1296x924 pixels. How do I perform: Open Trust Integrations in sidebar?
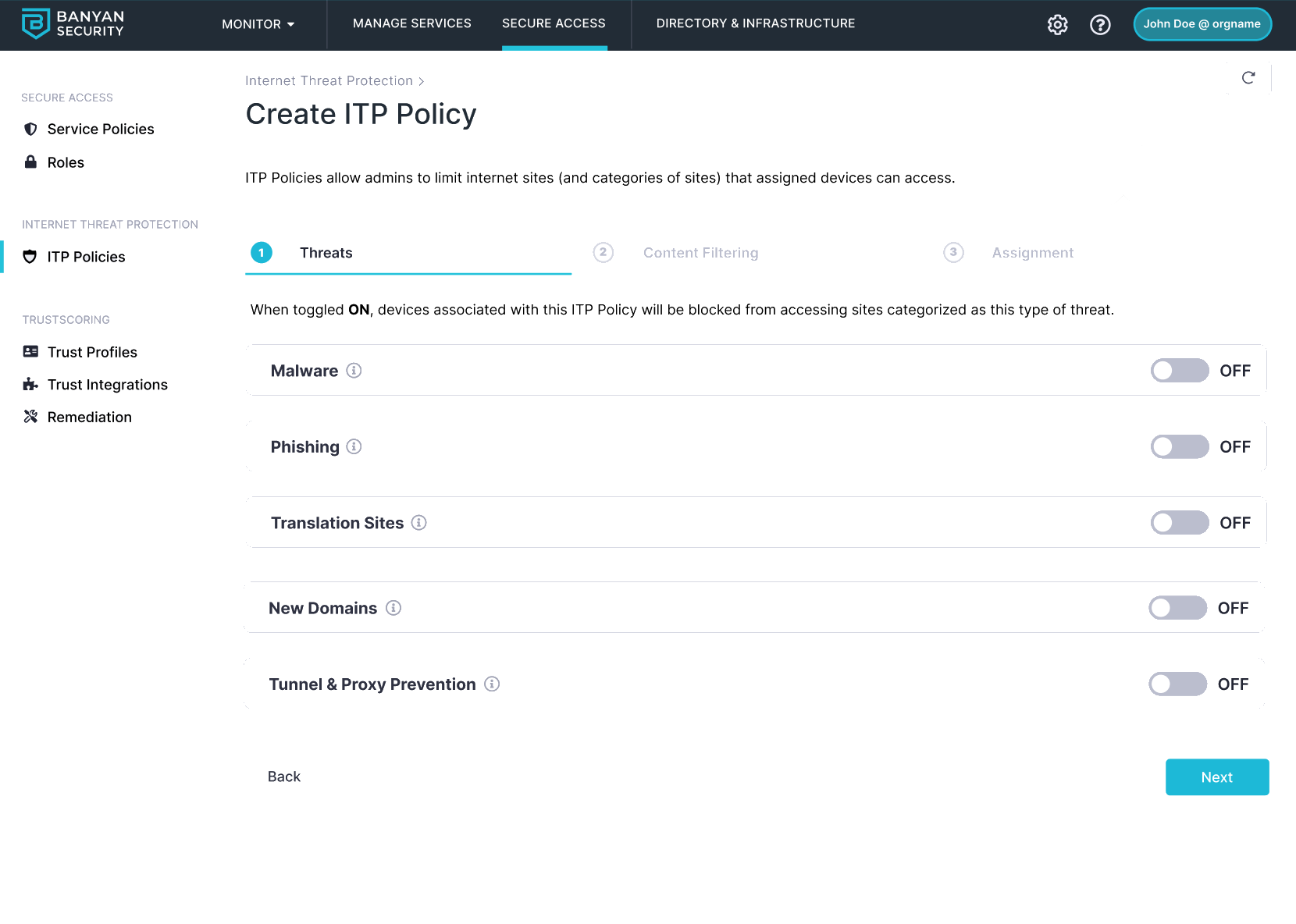107,385
